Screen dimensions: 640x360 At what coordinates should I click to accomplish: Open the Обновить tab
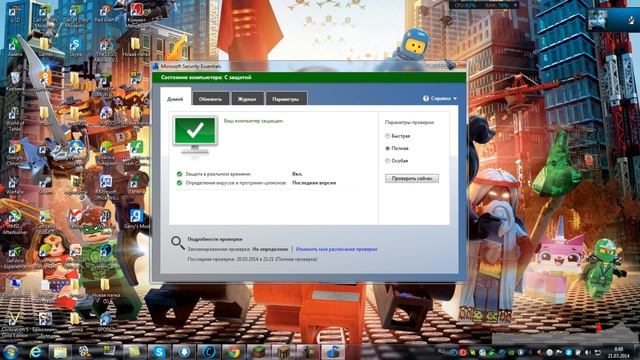click(211, 99)
